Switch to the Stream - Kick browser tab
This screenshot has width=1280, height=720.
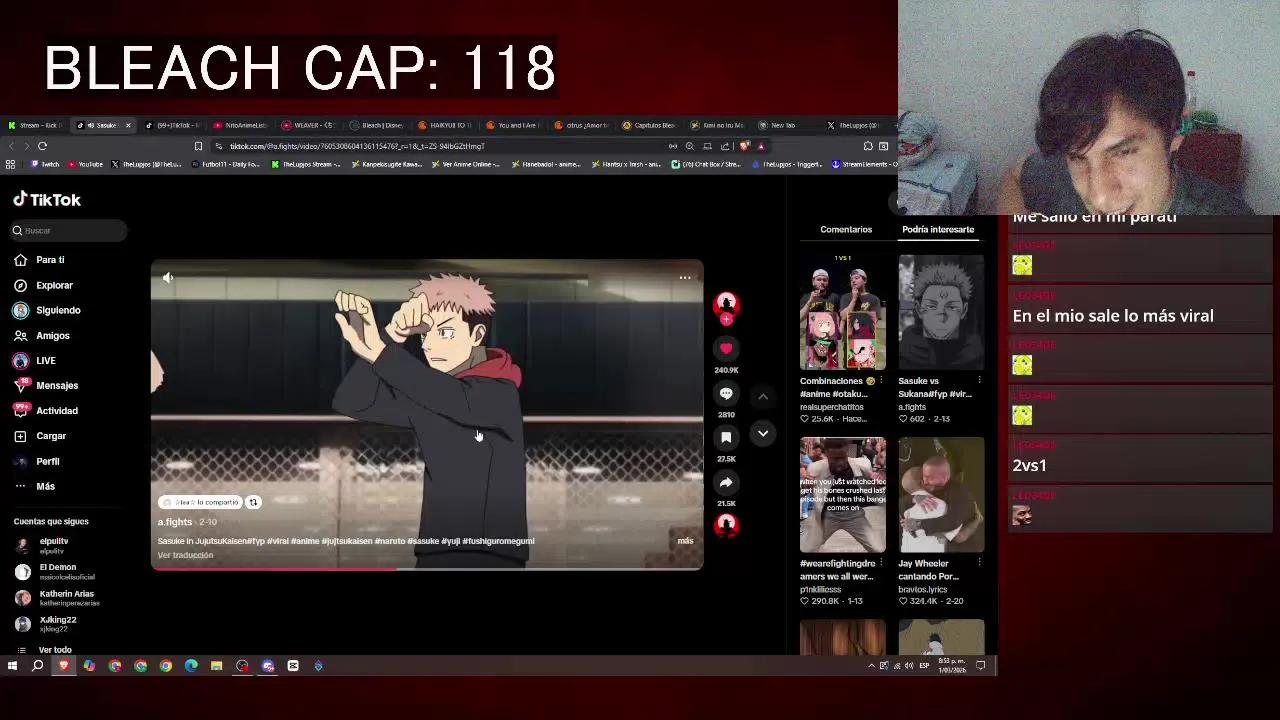35,125
